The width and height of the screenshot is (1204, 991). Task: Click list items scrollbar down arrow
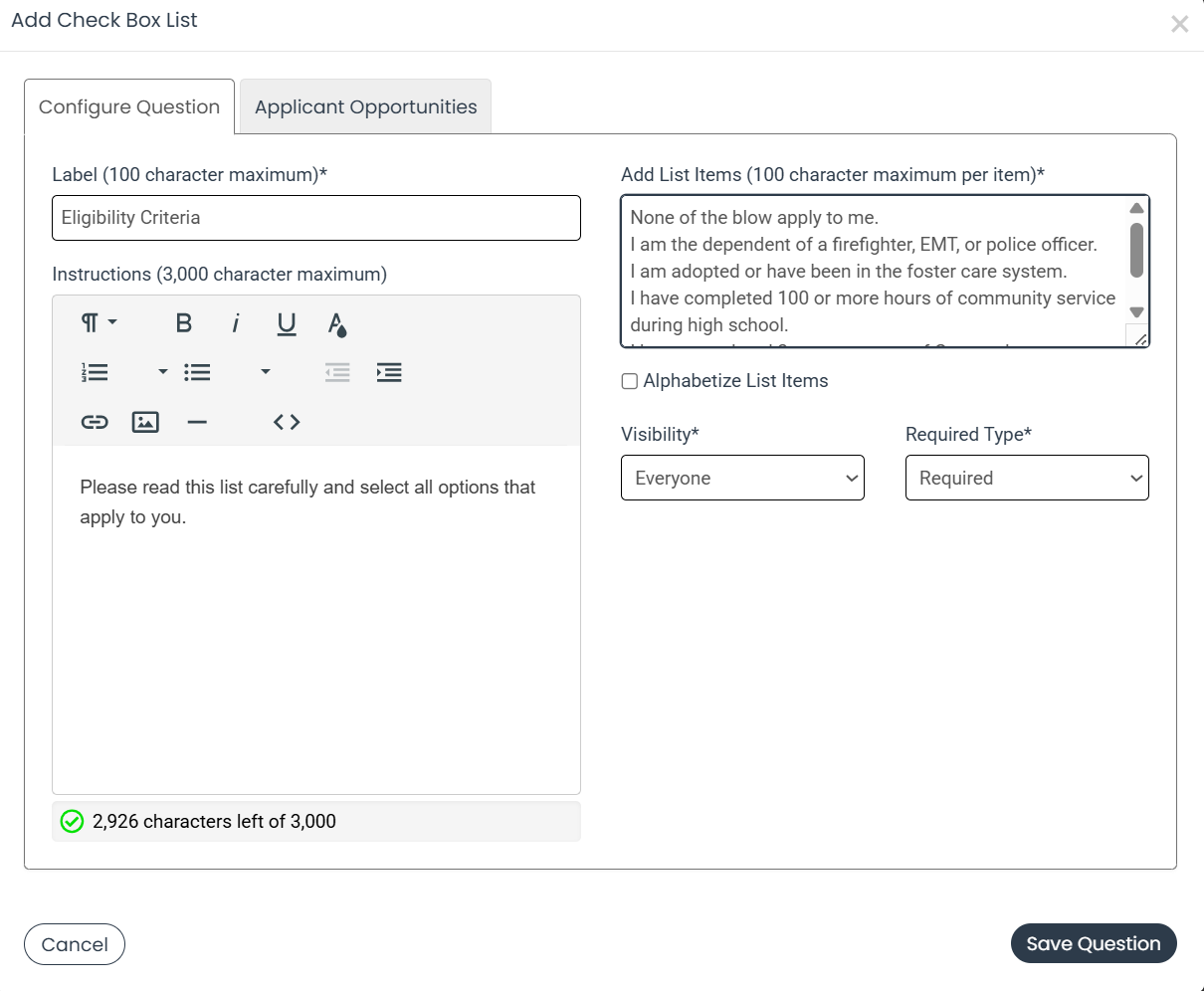click(x=1136, y=312)
